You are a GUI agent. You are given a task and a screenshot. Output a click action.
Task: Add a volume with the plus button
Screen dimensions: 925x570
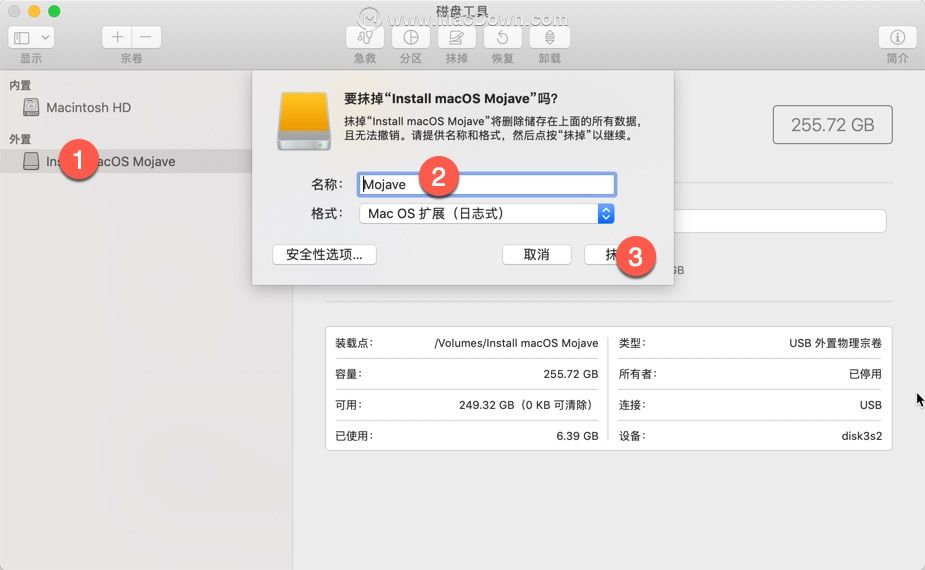(x=117, y=37)
